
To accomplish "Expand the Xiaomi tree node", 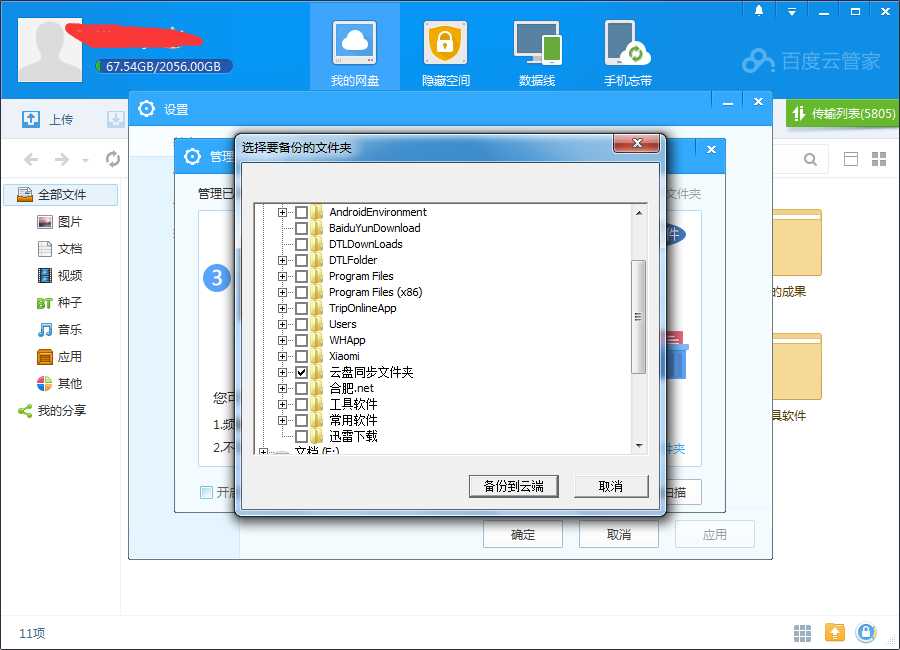I will [282, 357].
